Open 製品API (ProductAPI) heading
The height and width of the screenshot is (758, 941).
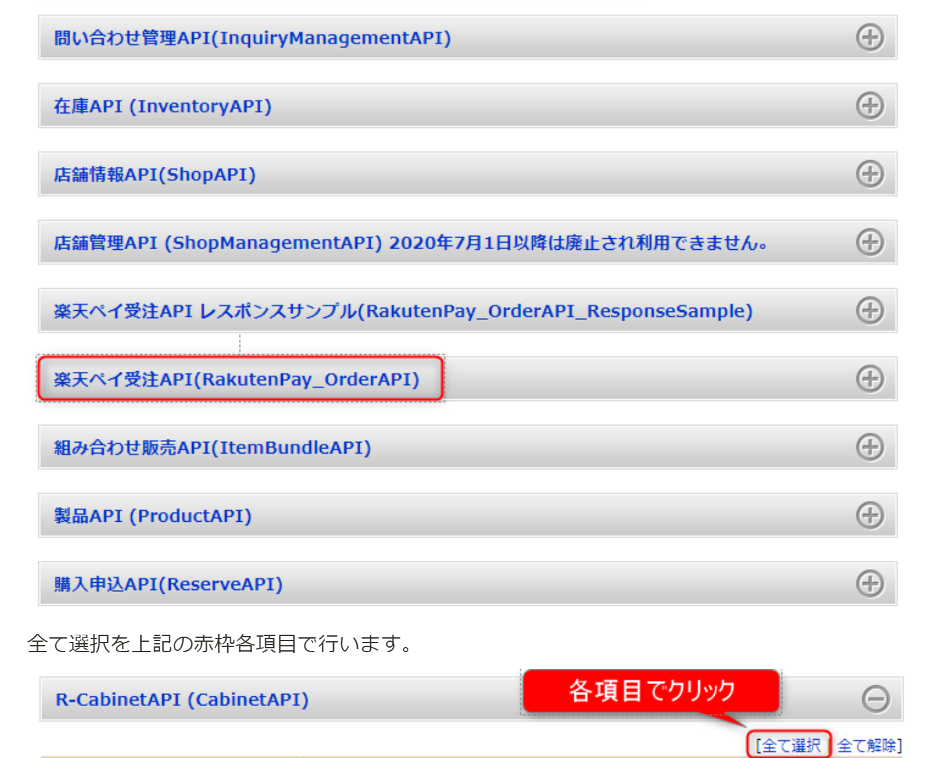click(152, 516)
